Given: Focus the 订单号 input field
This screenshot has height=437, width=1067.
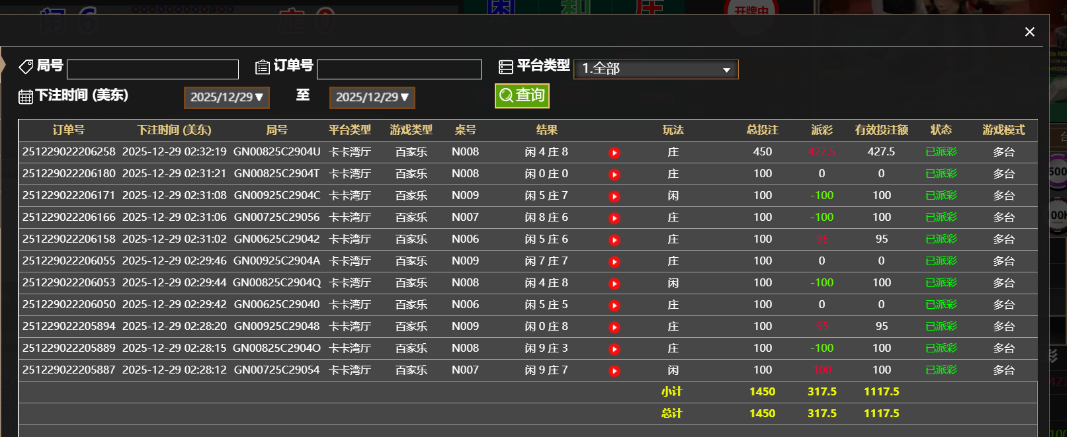Looking at the screenshot, I should click(399, 69).
